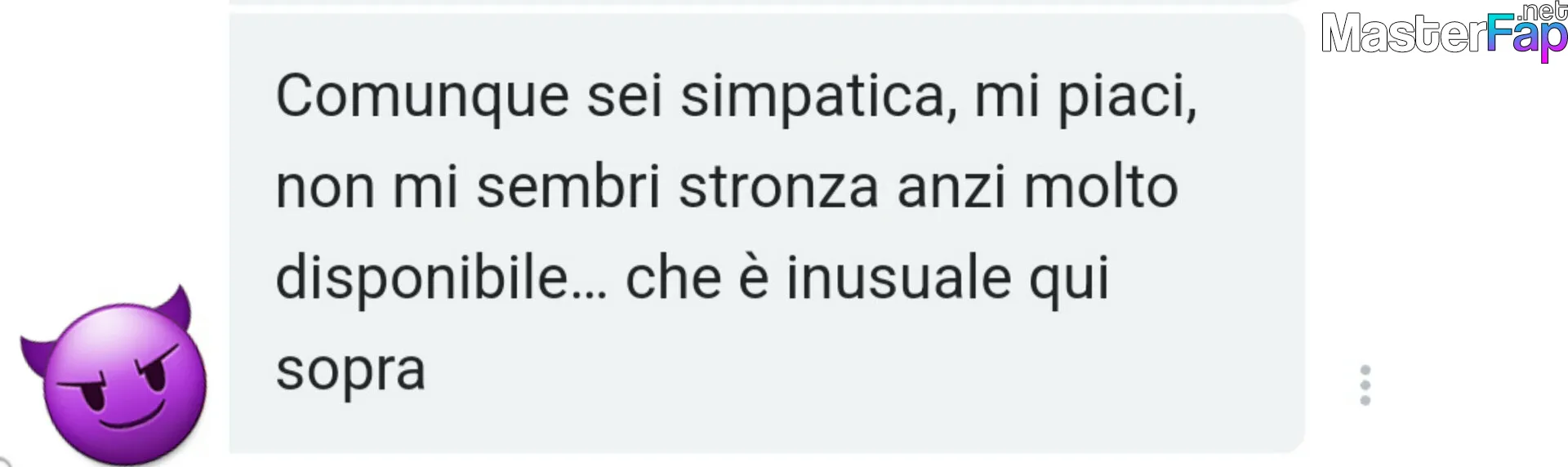The width and height of the screenshot is (1568, 467).
Task: Click the word "Comunque" in the message
Action: click(422, 97)
